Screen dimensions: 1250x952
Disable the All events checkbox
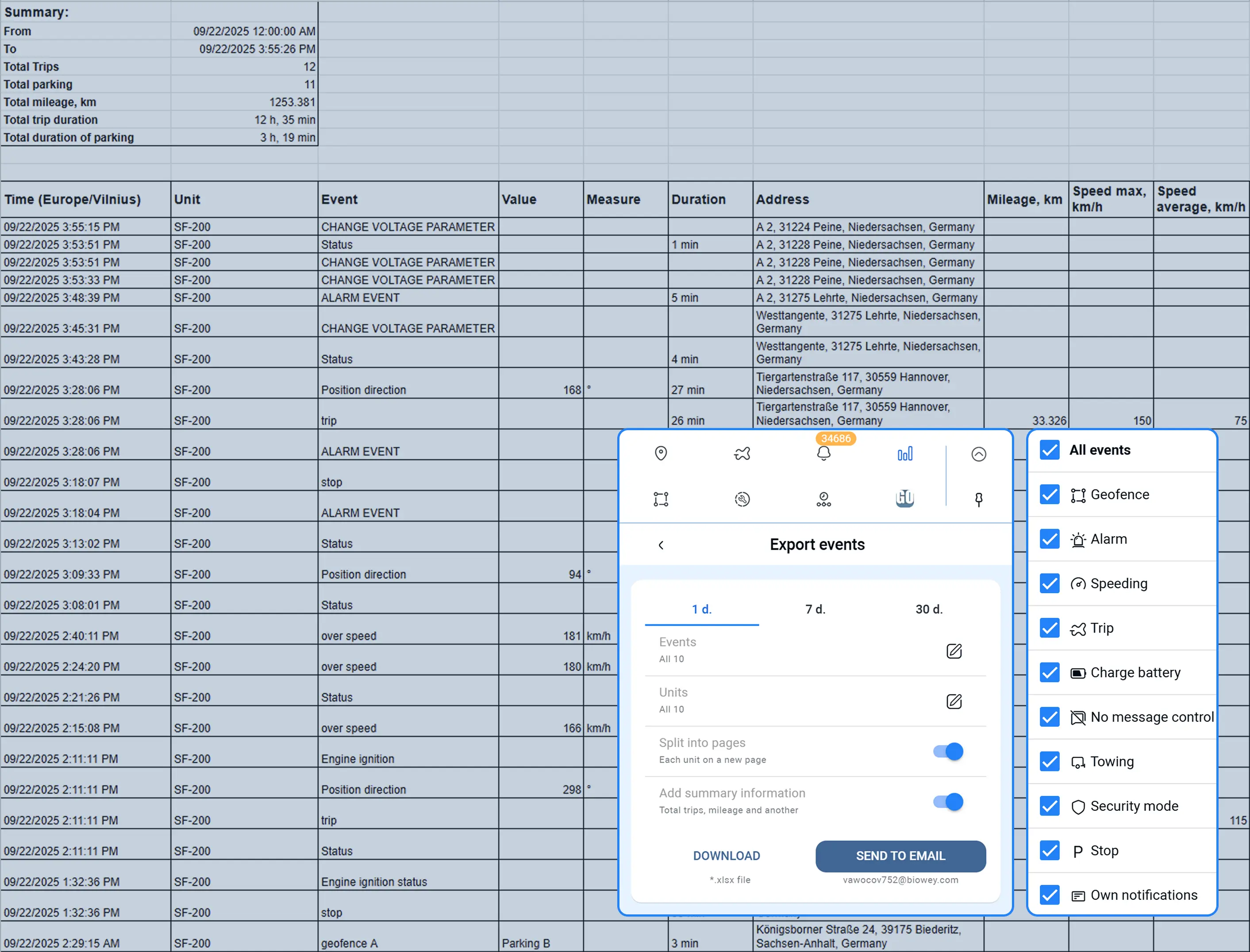pyautogui.click(x=1050, y=450)
